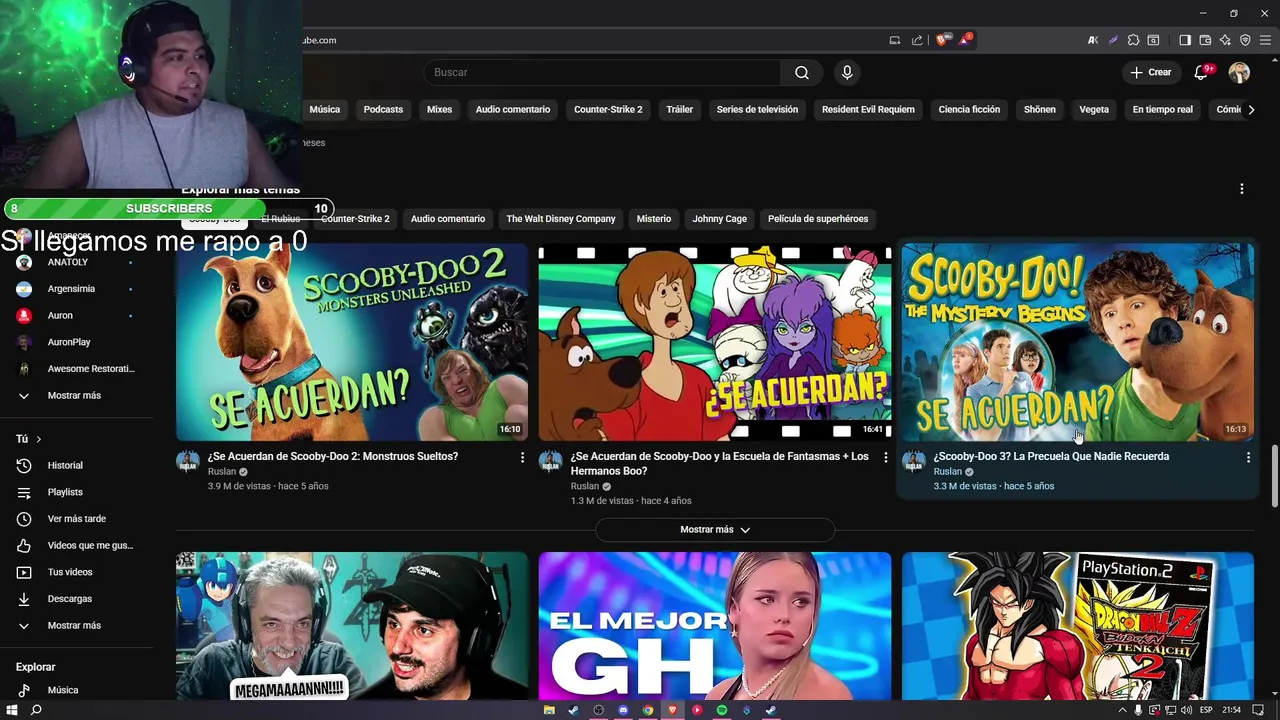1280x720 pixels.
Task: Select the Misterio topic chip
Action: 654,218
